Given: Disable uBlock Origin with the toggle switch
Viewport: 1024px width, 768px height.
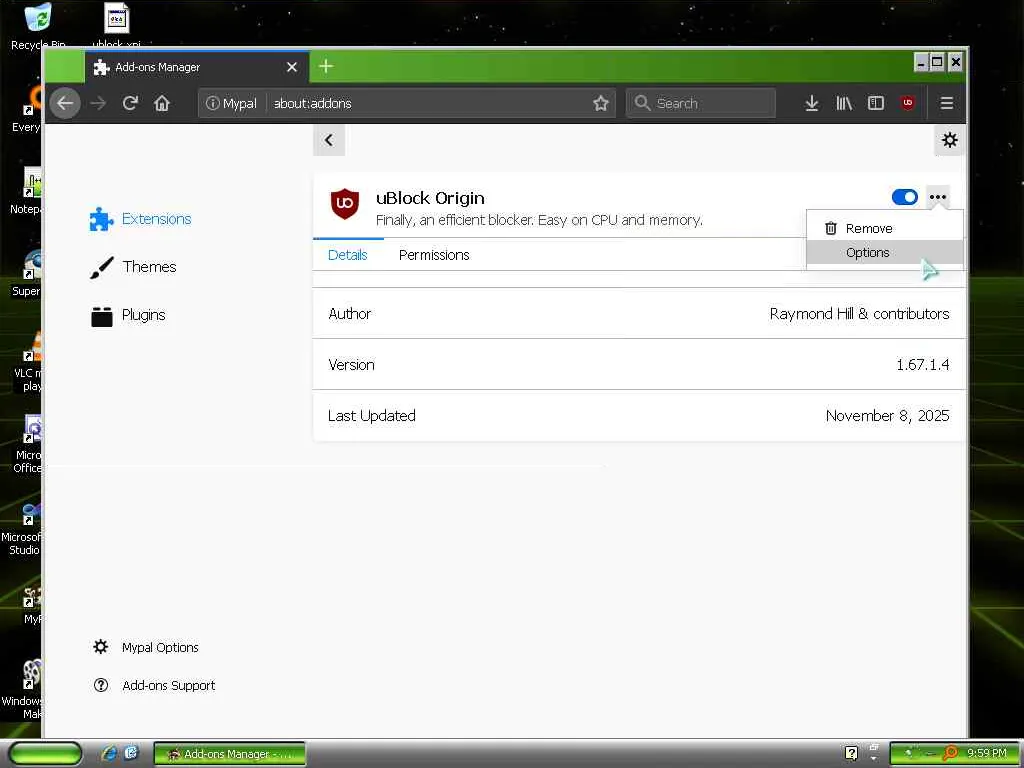Looking at the screenshot, I should click(904, 197).
